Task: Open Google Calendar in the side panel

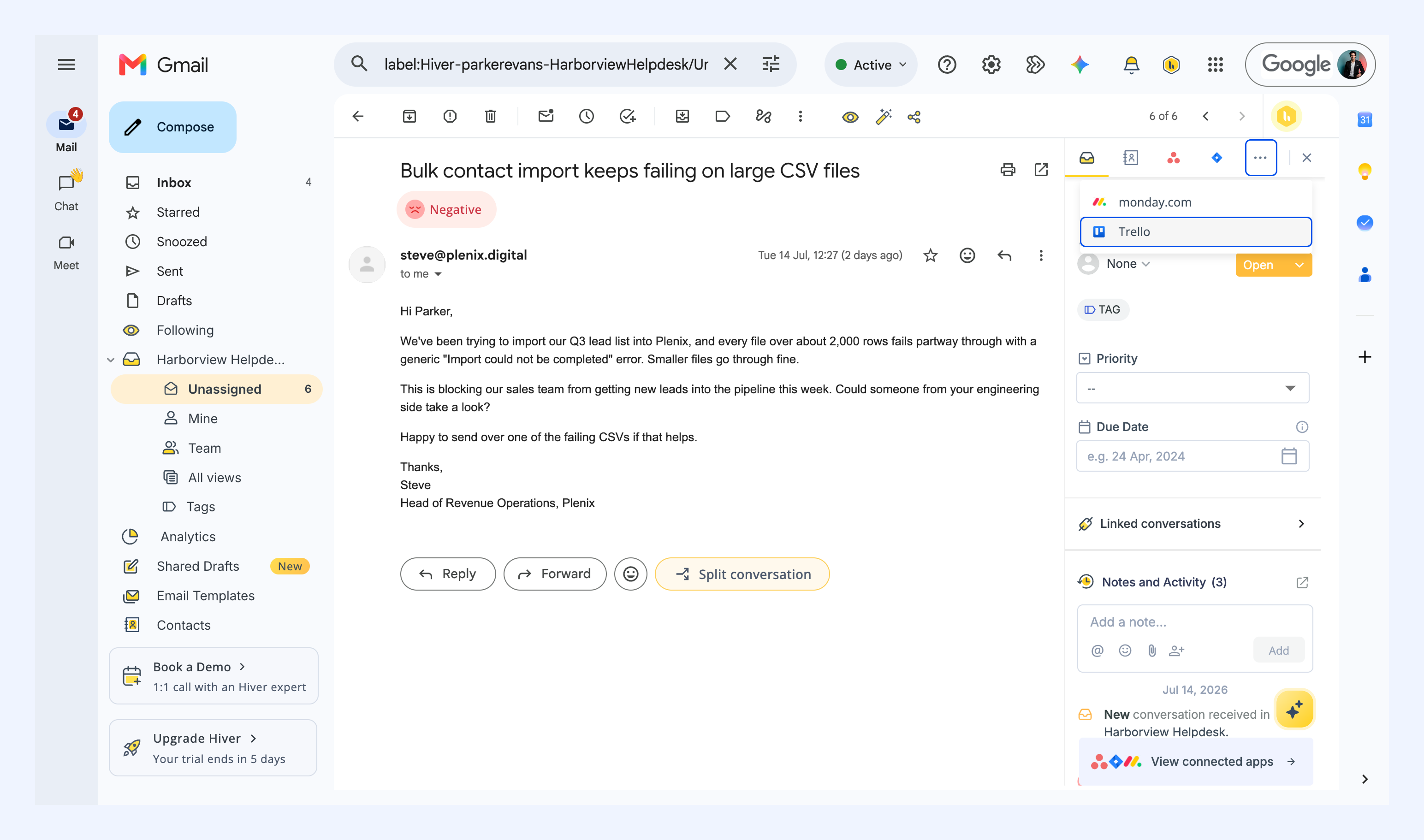Action: pyautogui.click(x=1365, y=119)
